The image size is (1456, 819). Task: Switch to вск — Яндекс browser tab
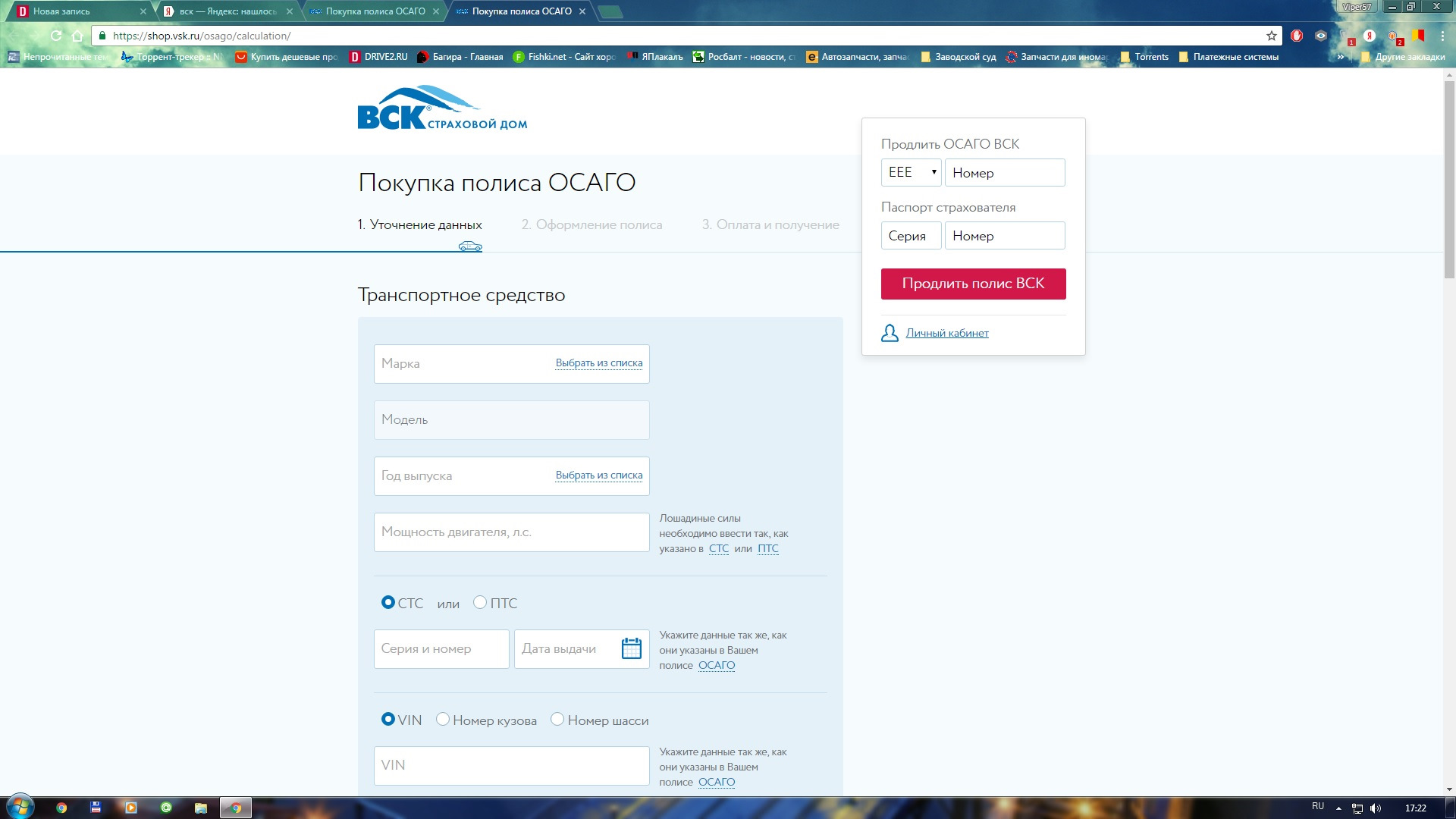227,11
